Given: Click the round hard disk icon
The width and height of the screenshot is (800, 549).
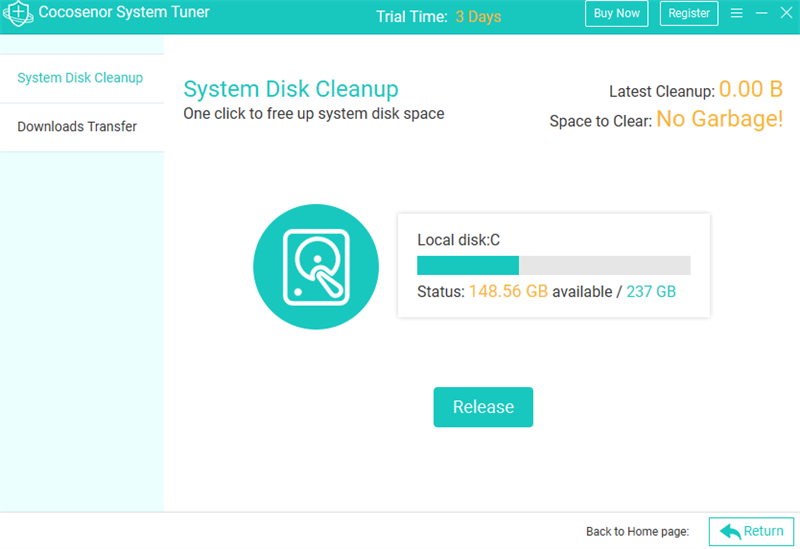Looking at the screenshot, I should tap(316, 267).
